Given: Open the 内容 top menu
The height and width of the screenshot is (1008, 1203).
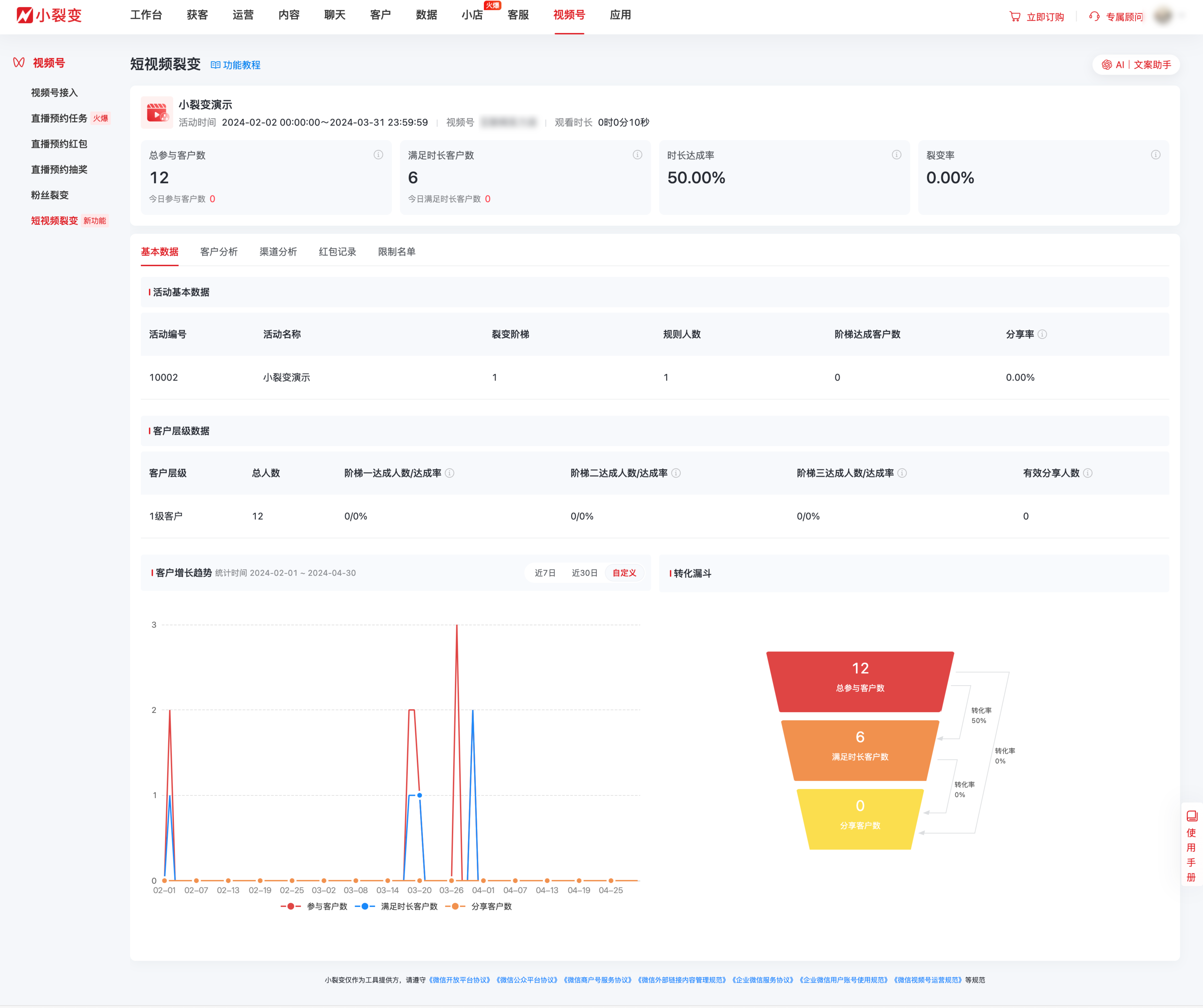Looking at the screenshot, I should click(x=289, y=15).
